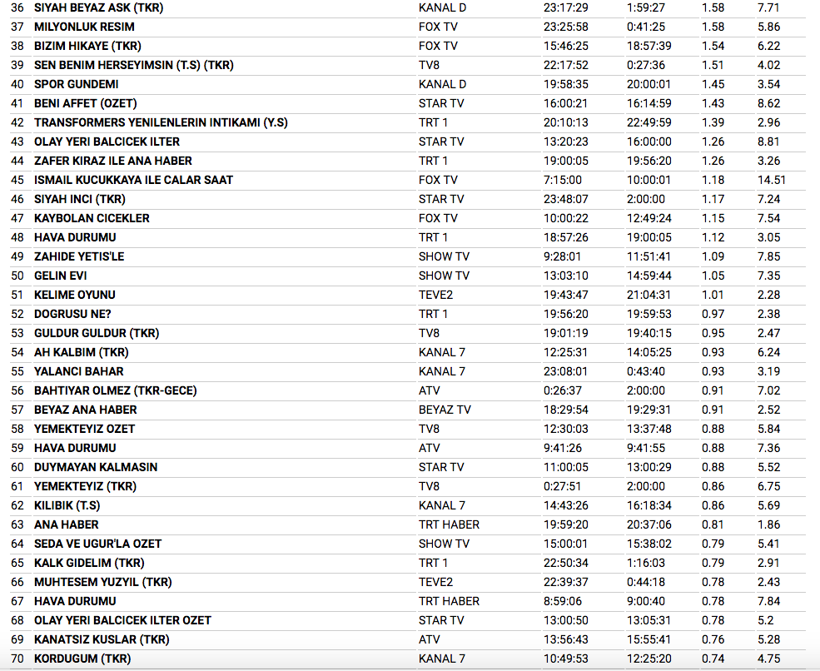
Task: Select the ANA HABER title in row 63
Action: (x=66, y=524)
